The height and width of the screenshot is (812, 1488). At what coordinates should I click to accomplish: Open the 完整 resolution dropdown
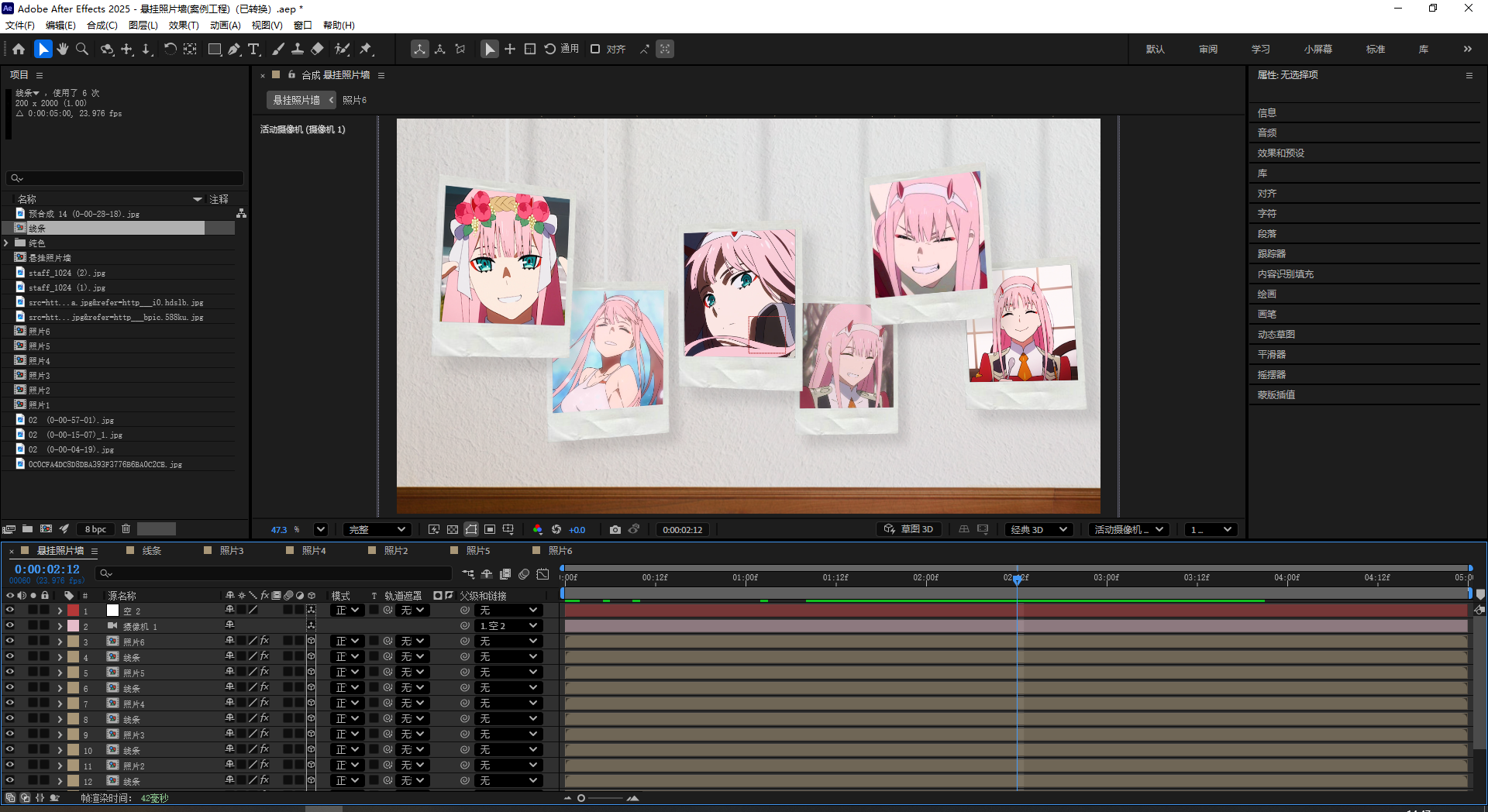377,529
